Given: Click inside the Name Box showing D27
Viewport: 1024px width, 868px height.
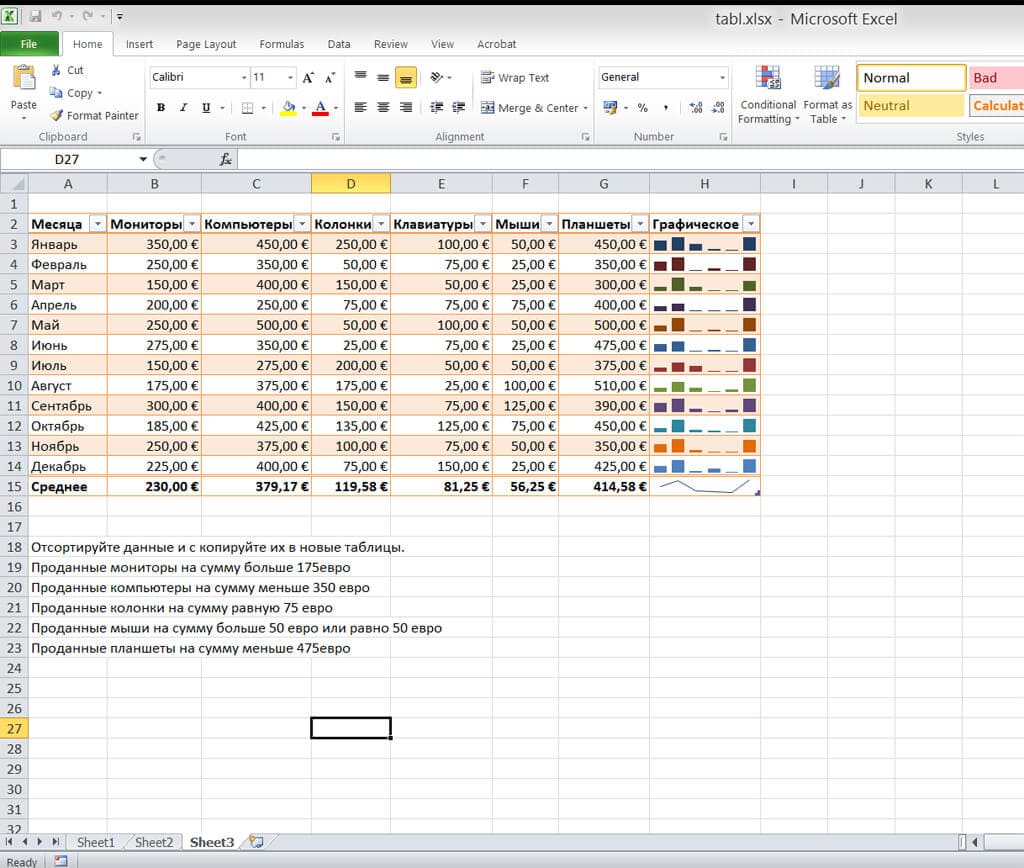Looking at the screenshot, I should (x=70, y=159).
